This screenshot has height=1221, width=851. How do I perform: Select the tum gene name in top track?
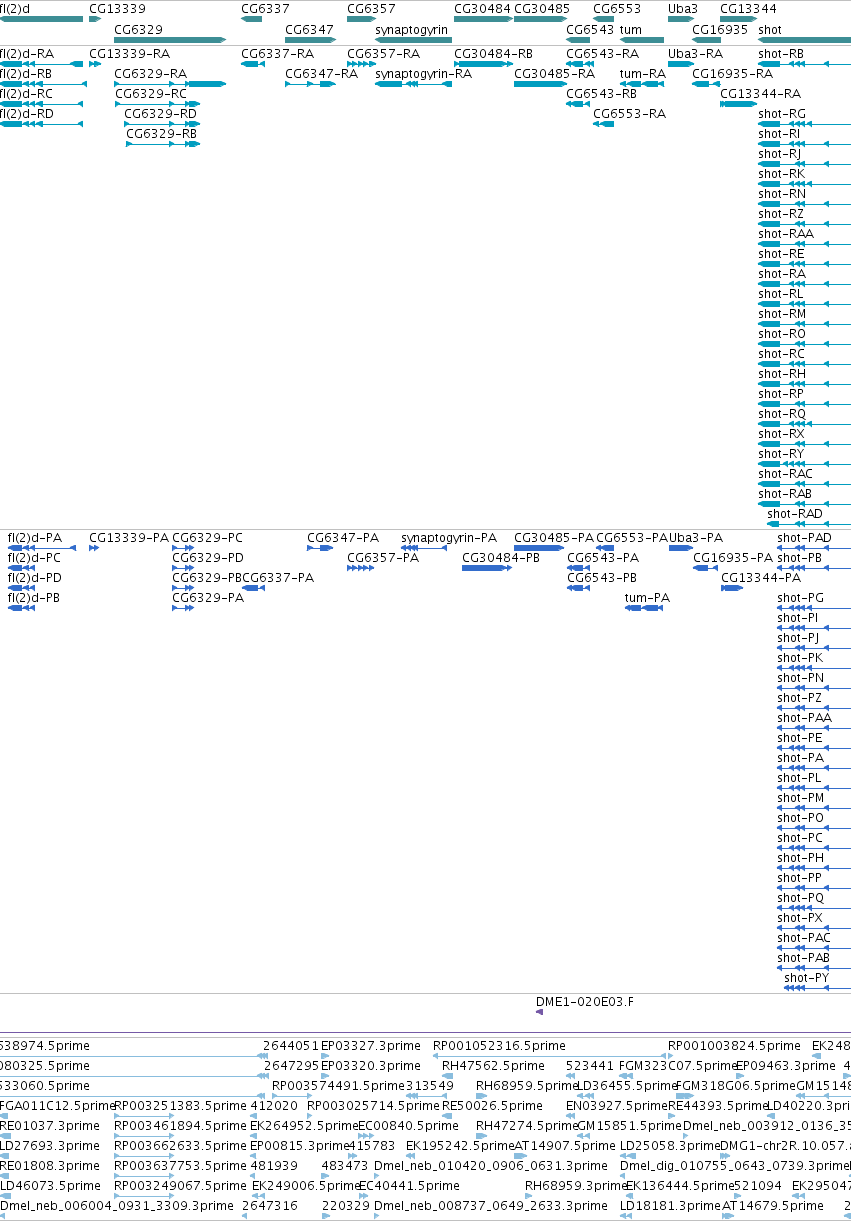(x=630, y=29)
